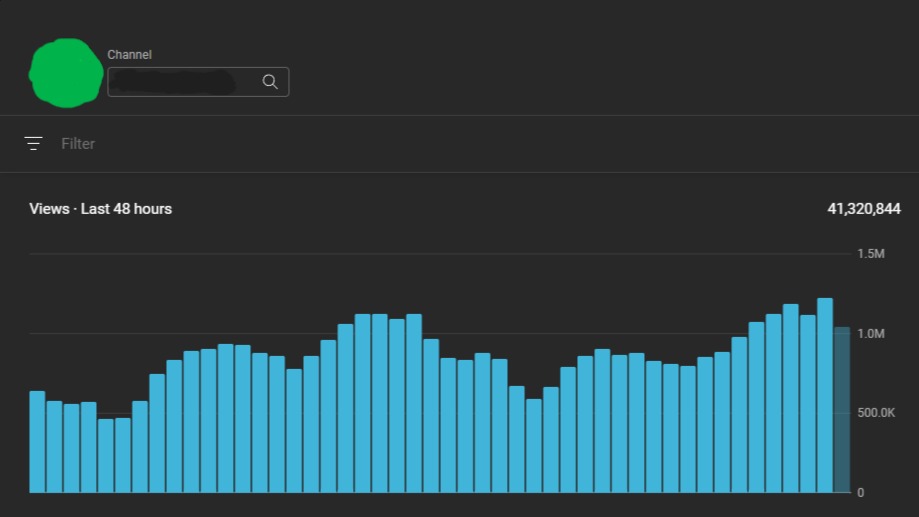Click the Channel label above search box

click(x=130, y=55)
